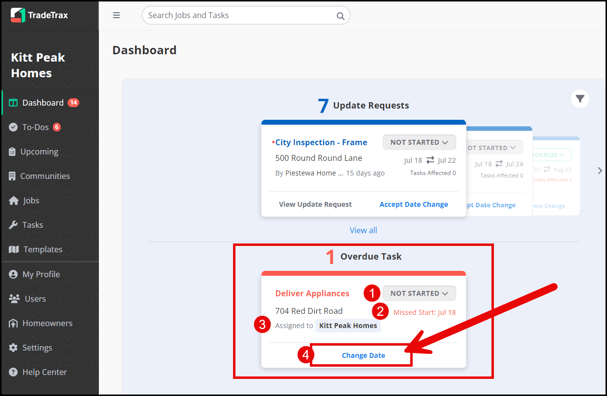Click Update Requests heading
607x396 pixels.
tap(371, 105)
